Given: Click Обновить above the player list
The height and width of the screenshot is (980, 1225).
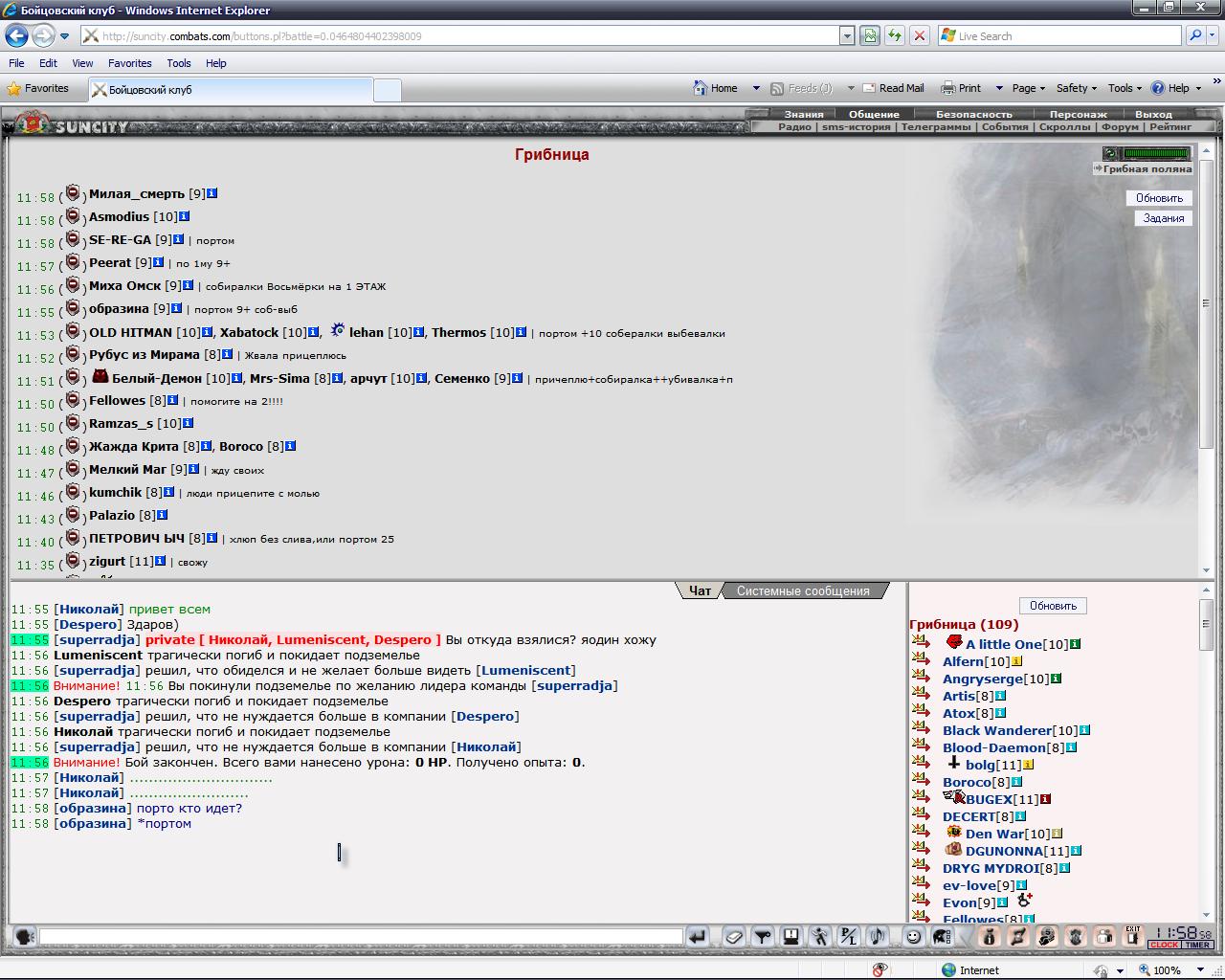Looking at the screenshot, I should [x=1053, y=606].
